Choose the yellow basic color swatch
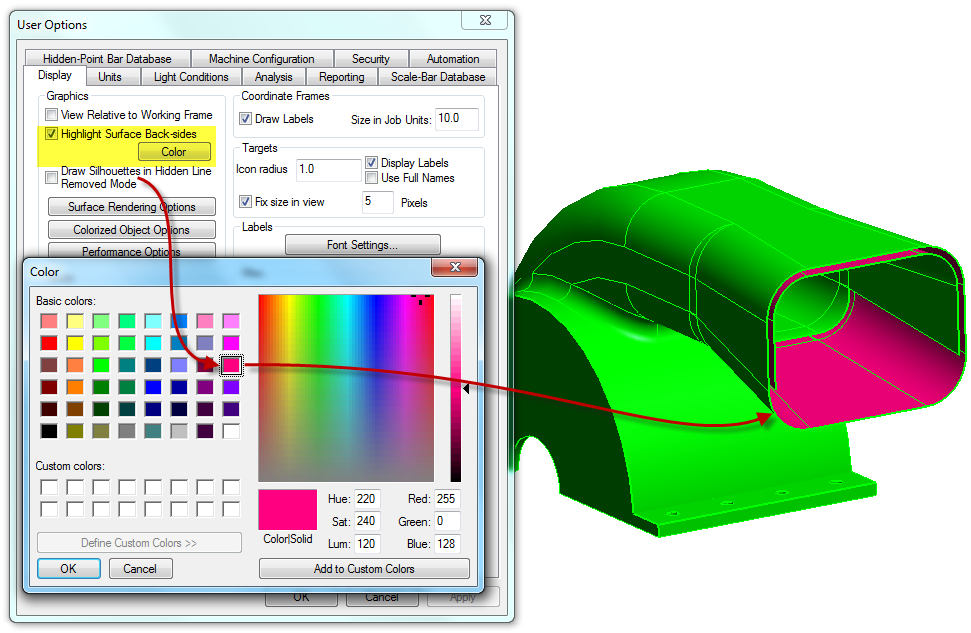The image size is (971, 633). [75, 343]
